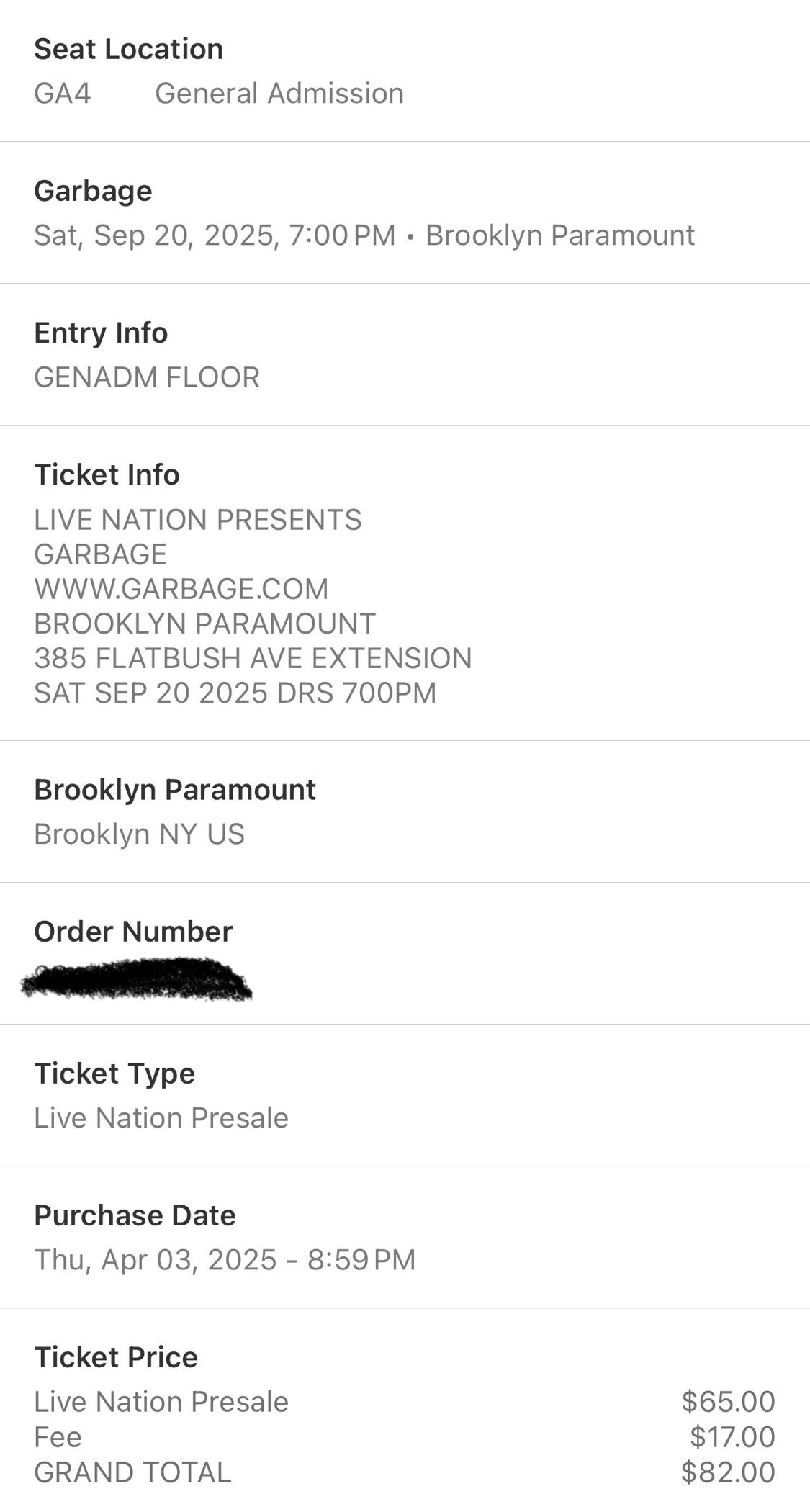The image size is (810, 1512).
Task: Tap the $65.00 presale price amount
Action: (728, 1401)
